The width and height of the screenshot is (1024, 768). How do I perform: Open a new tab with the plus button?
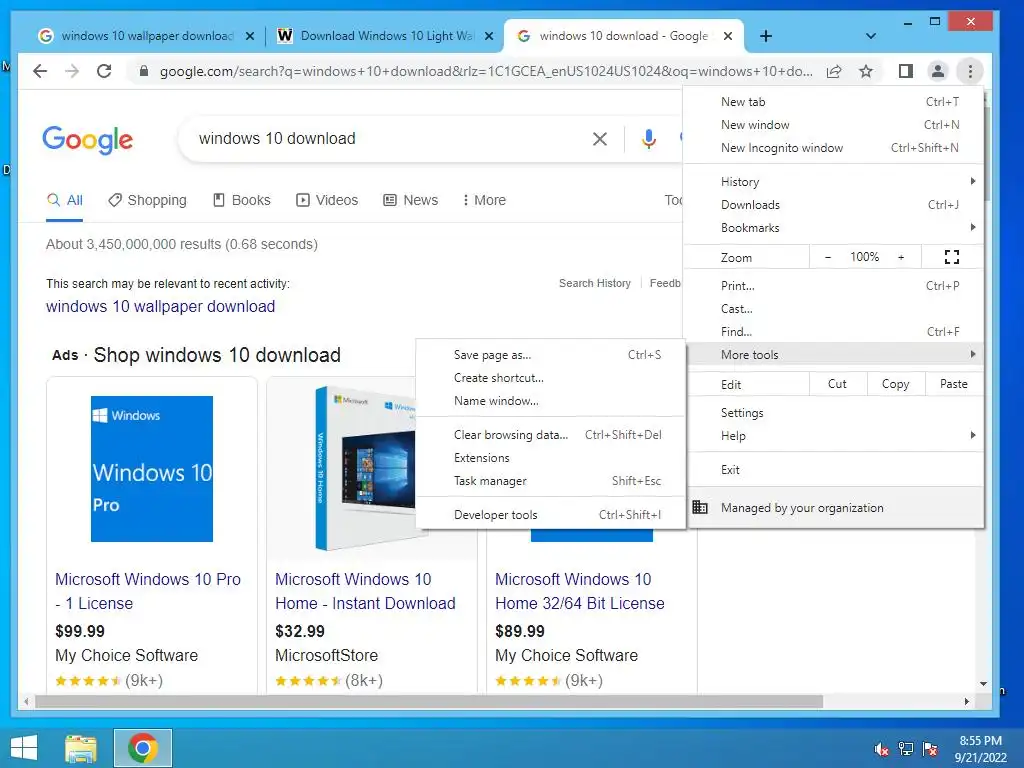pos(766,36)
